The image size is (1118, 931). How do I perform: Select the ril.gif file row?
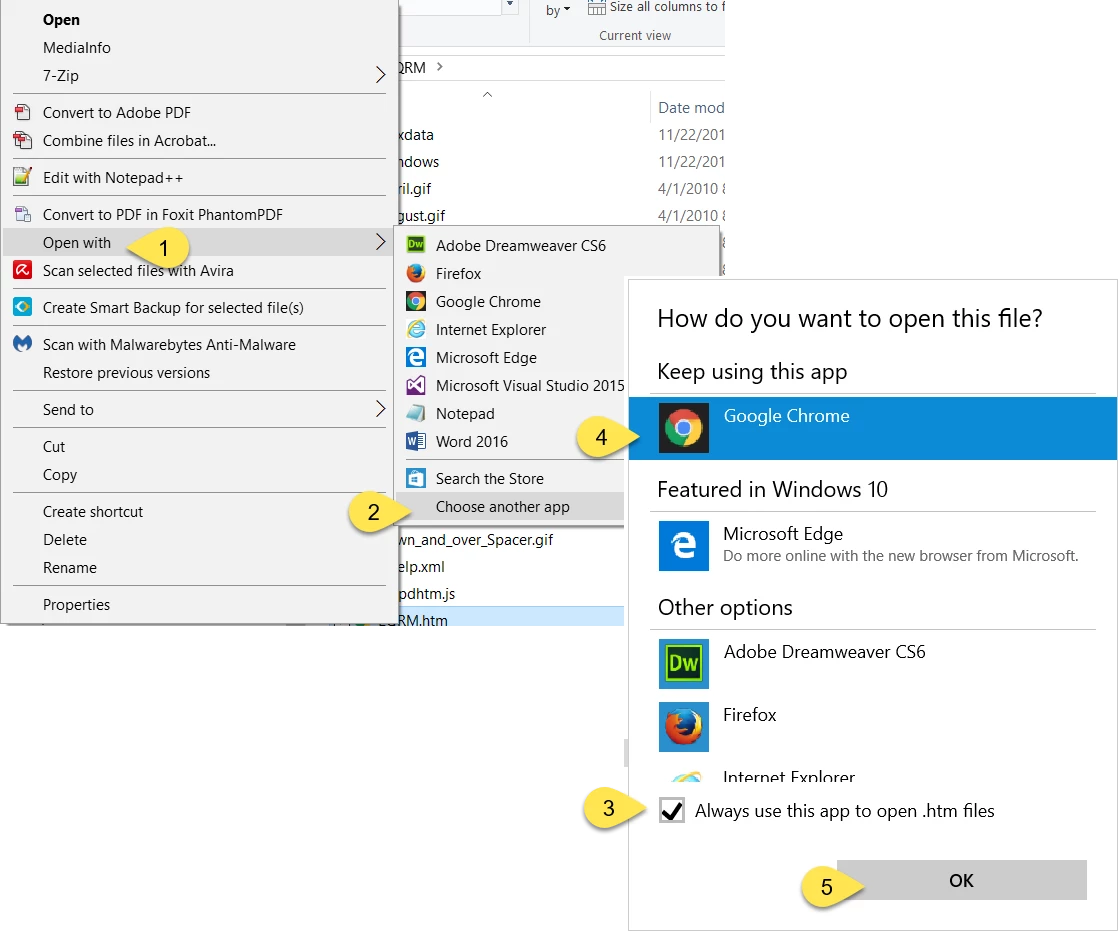coord(414,188)
